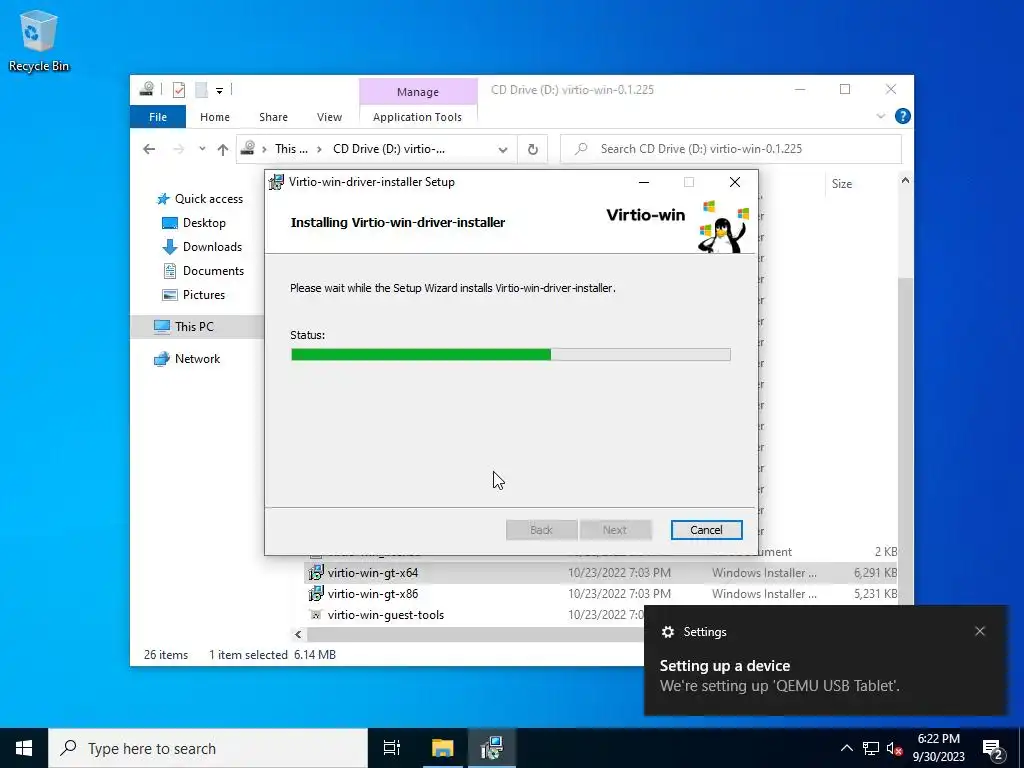Open Pictures in the navigation pane
1024x768 pixels.
(193, 295)
